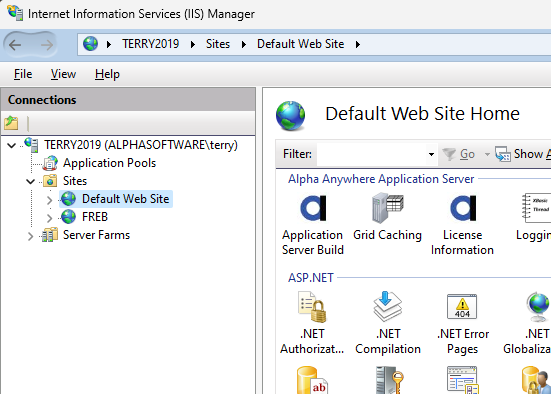
Task: Expand breadcrumb arrow after globe icon
Action: tap(109, 44)
